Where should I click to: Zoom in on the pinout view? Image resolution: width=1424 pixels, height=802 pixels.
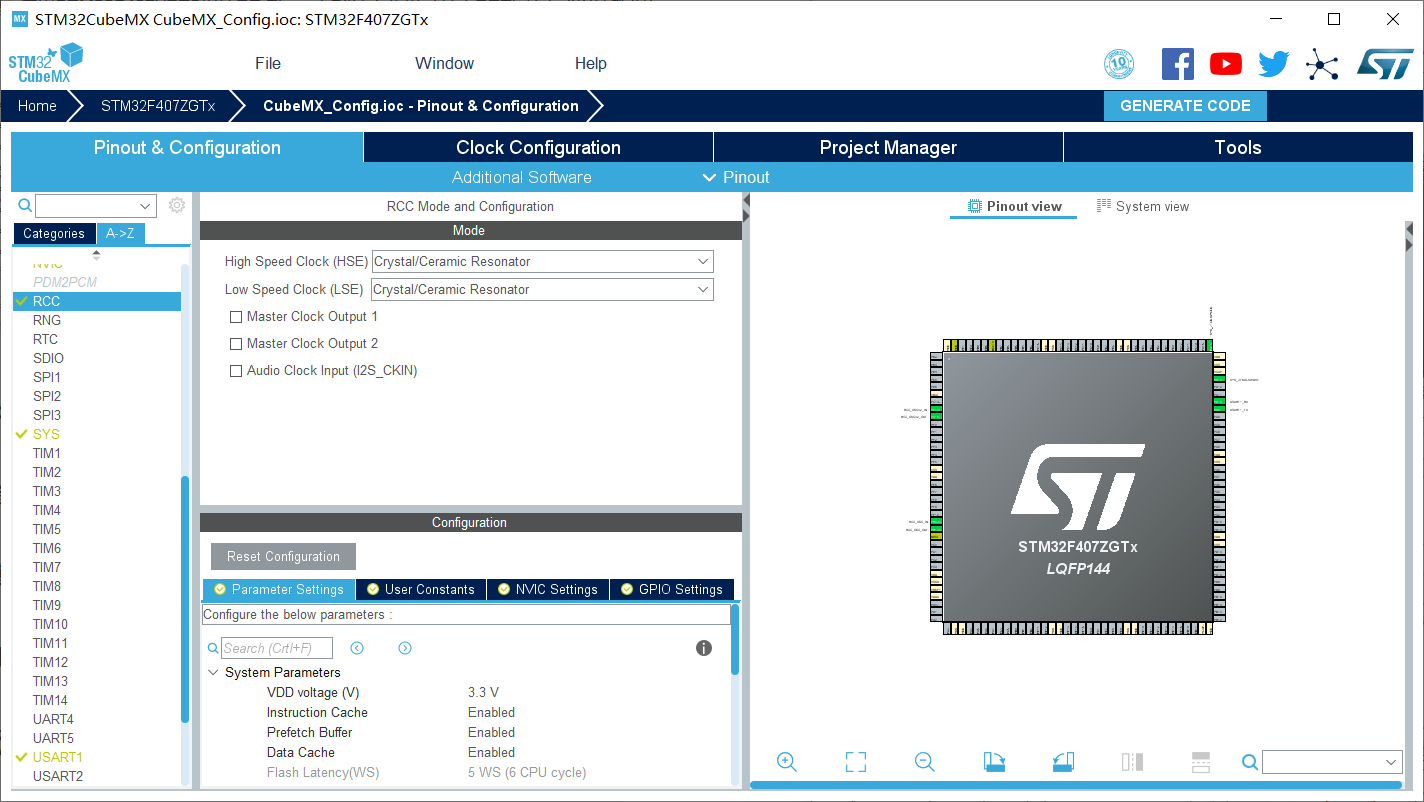point(786,761)
